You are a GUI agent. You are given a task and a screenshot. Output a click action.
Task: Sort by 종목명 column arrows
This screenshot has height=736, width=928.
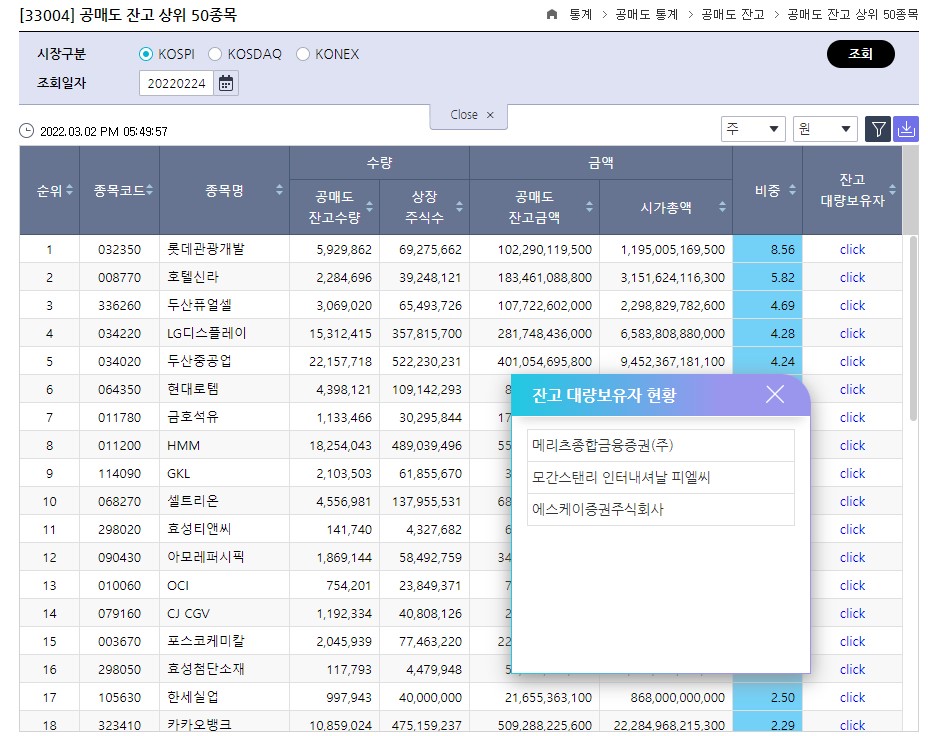(x=279, y=190)
